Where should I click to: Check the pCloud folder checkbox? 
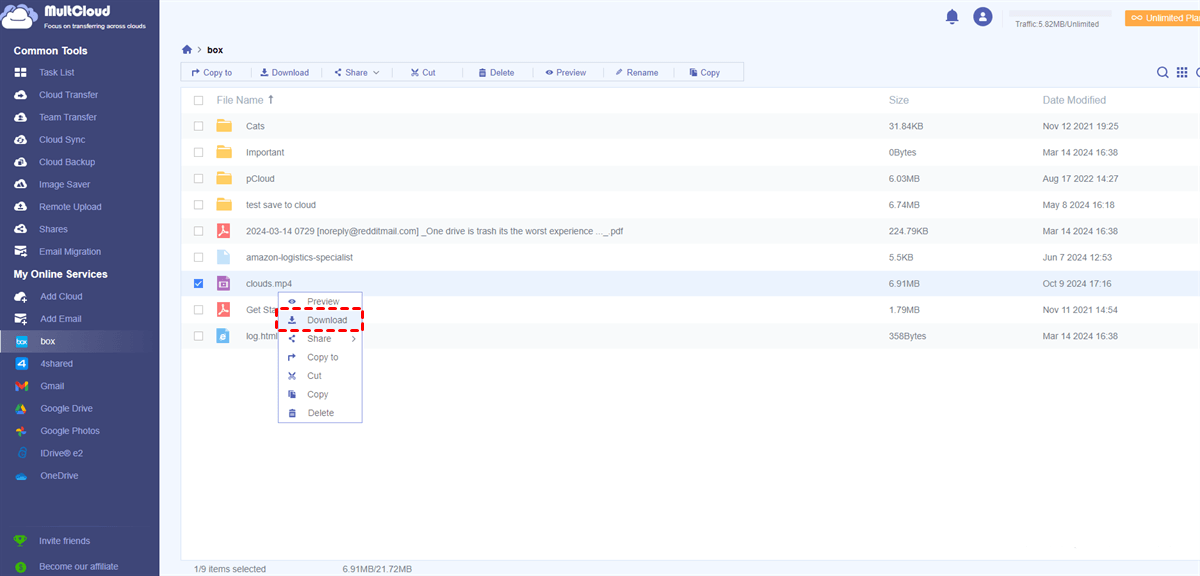click(x=198, y=178)
